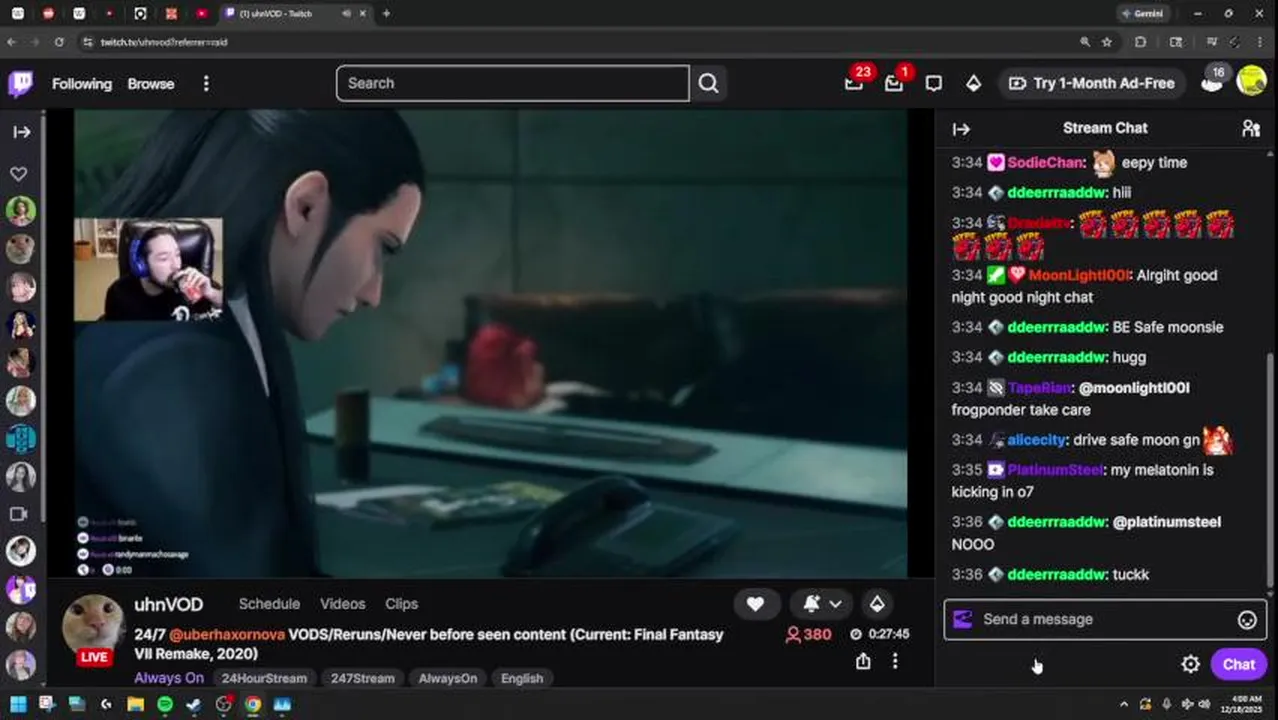Click the Chrome zoom magnifier in the address bar
Screen dimensions: 1278x720
coord(1085,42)
